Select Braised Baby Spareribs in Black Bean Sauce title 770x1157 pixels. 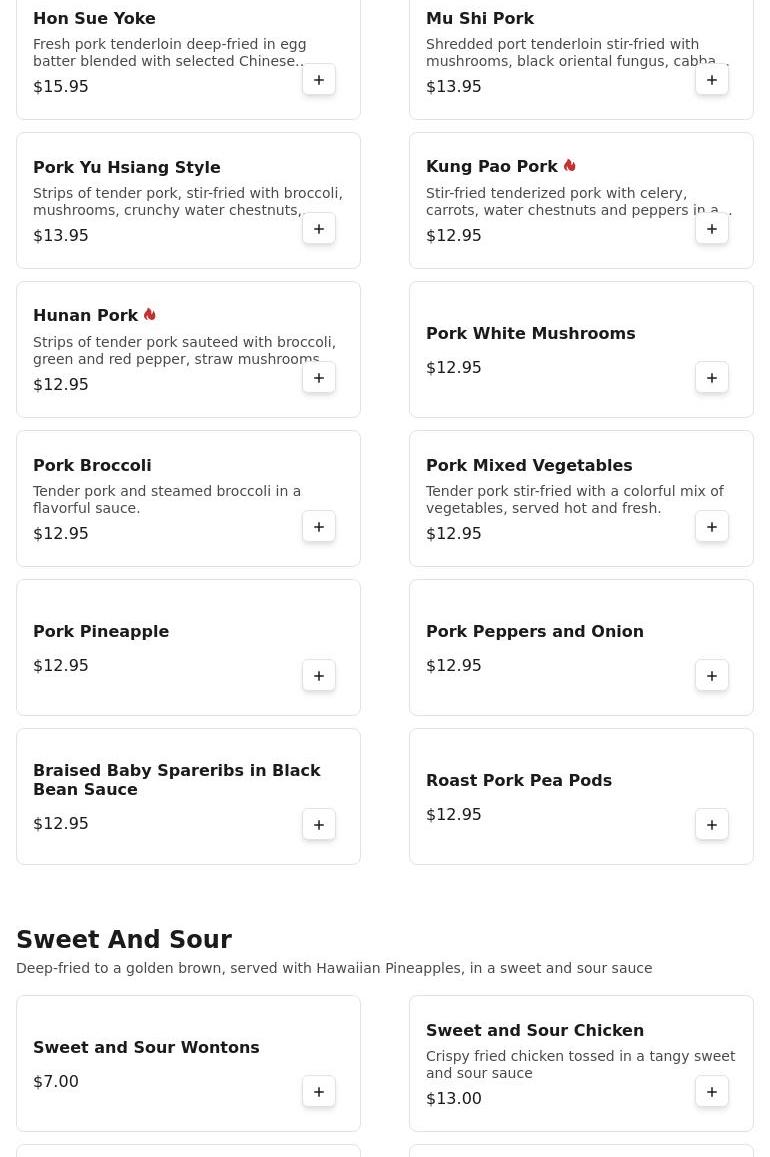click(x=176, y=780)
